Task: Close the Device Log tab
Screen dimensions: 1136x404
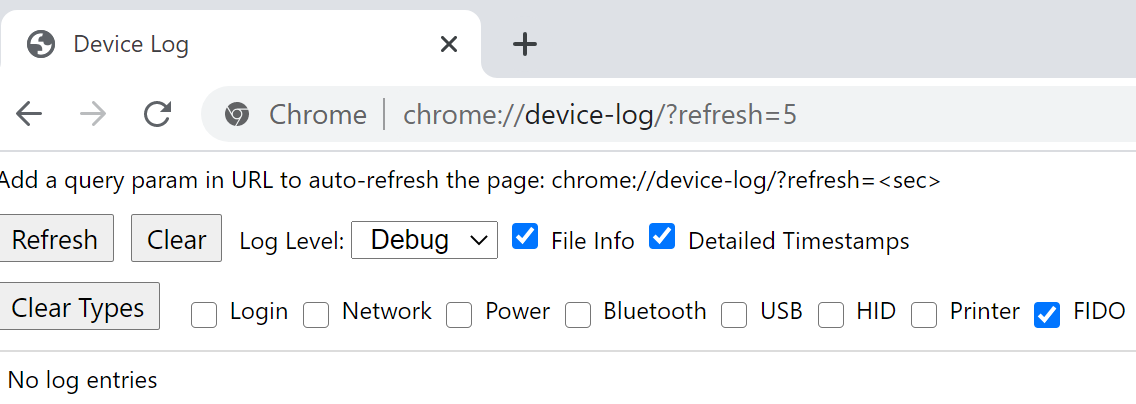Action: point(449,45)
